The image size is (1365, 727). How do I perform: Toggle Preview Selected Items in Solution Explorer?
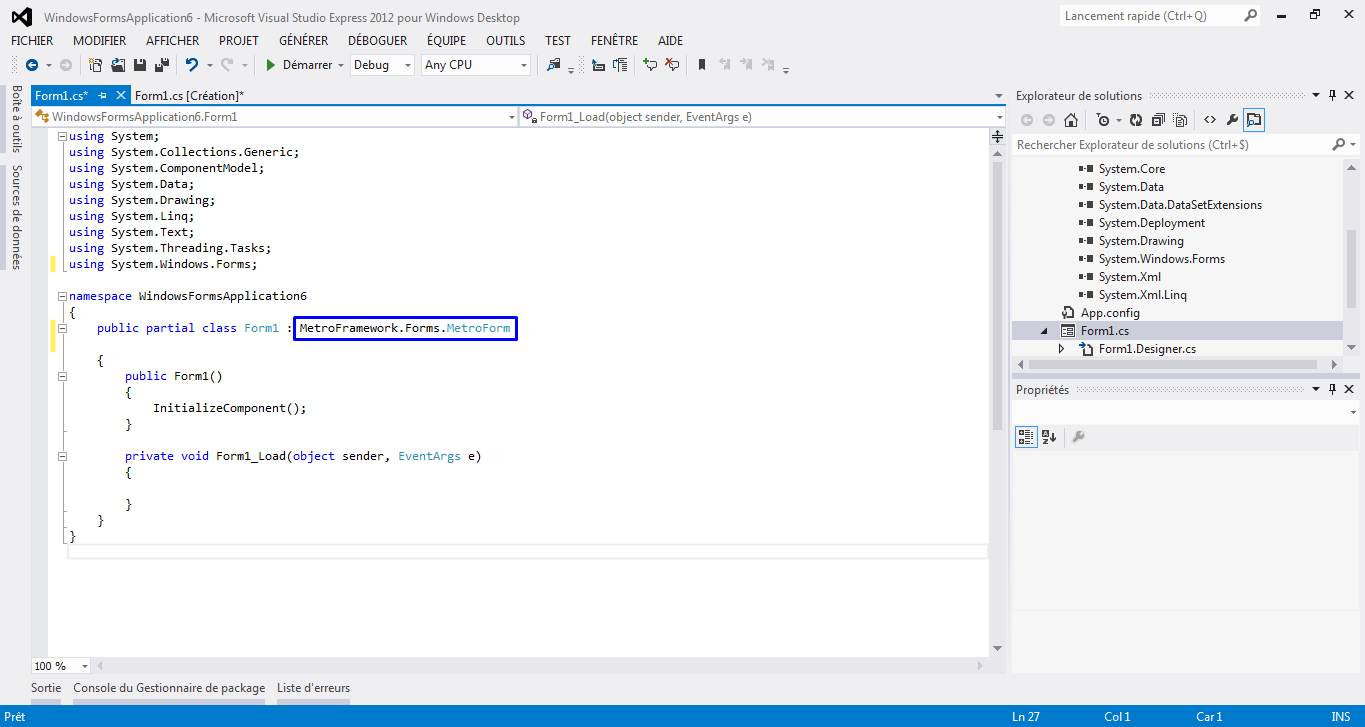coord(1254,120)
